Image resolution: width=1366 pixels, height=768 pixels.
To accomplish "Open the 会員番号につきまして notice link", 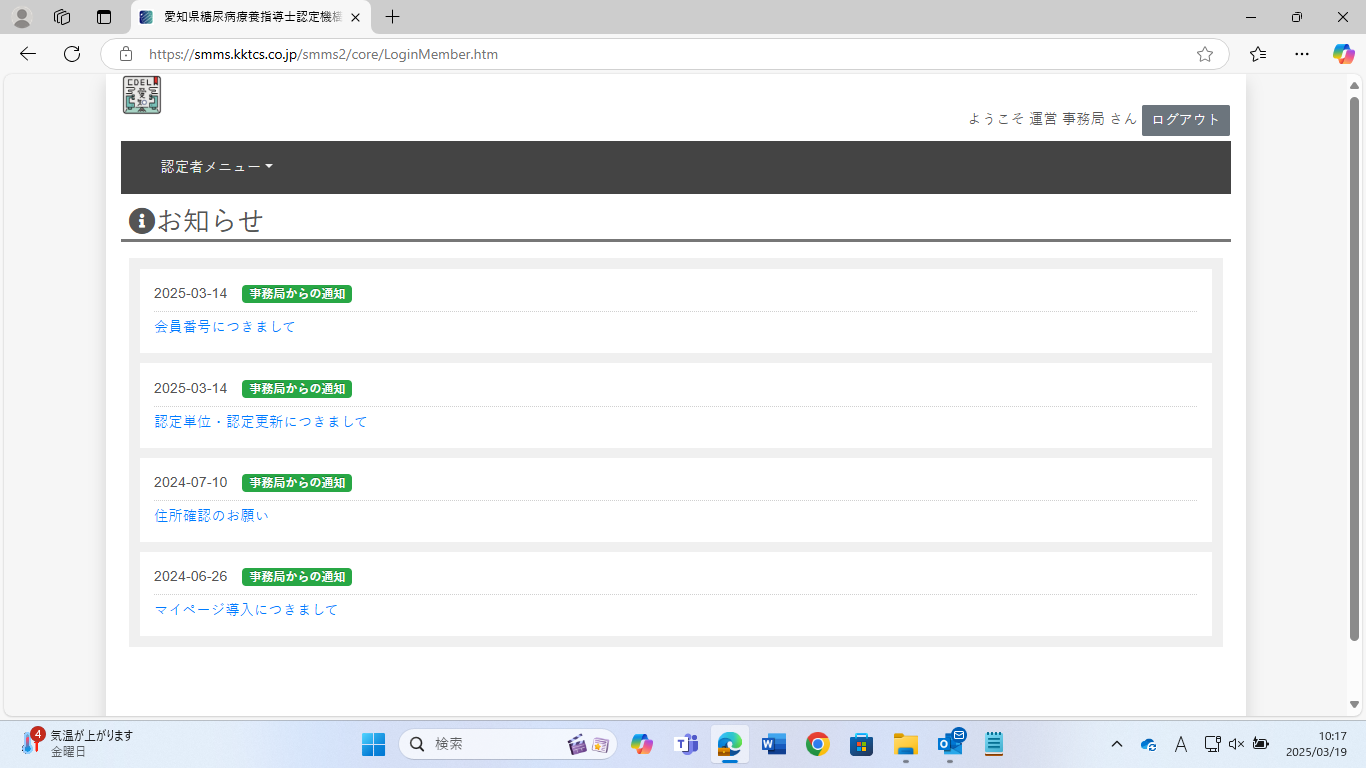I will tap(225, 327).
